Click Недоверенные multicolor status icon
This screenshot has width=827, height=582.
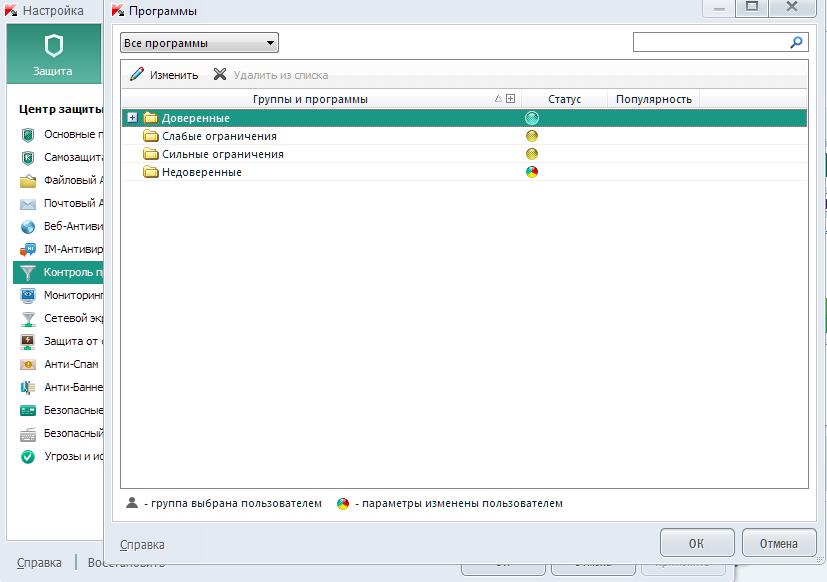click(532, 172)
